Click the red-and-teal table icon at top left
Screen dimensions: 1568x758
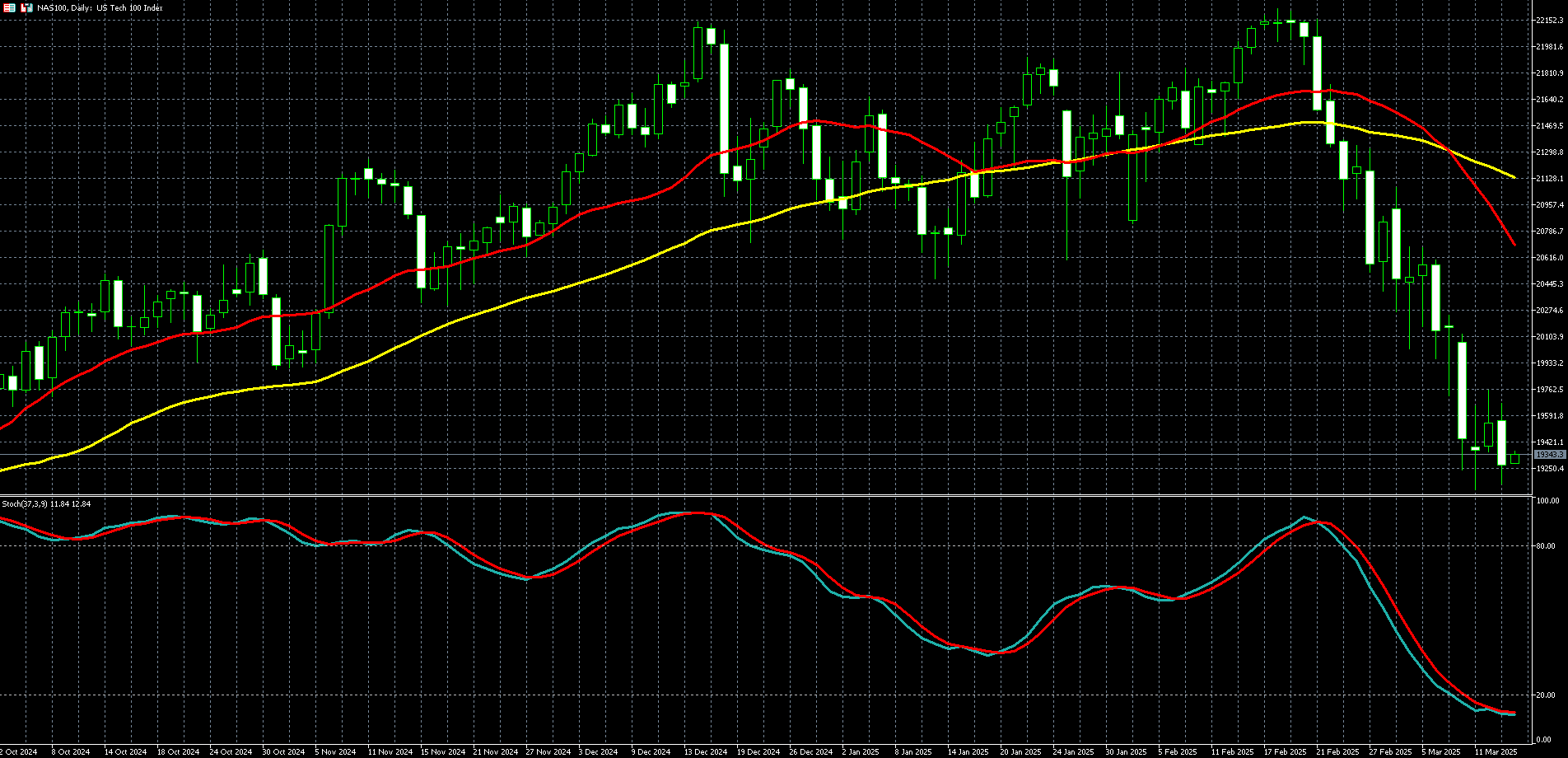coord(10,7)
